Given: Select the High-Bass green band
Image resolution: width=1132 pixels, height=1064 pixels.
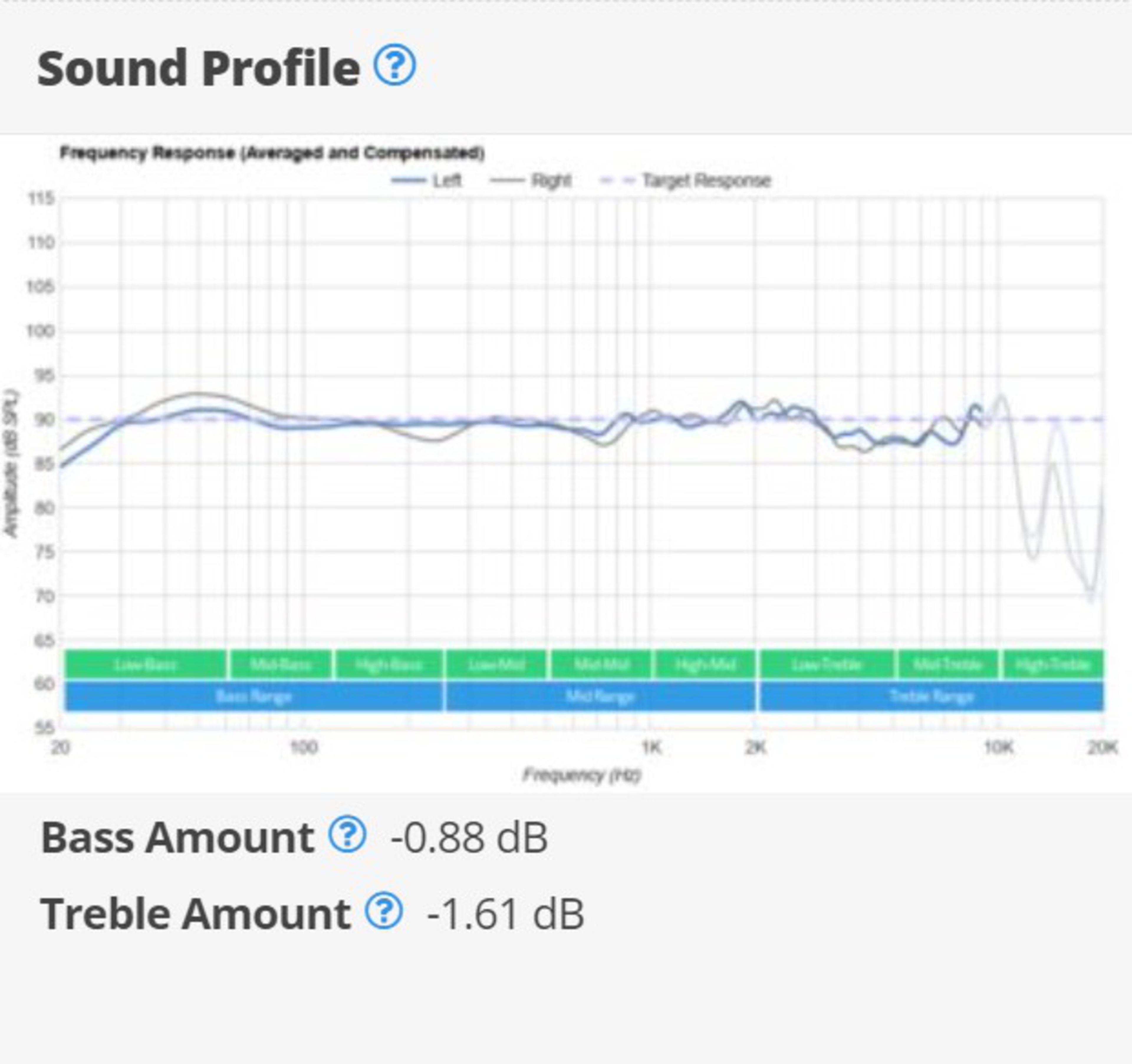Looking at the screenshot, I should pyautogui.click(x=389, y=664).
